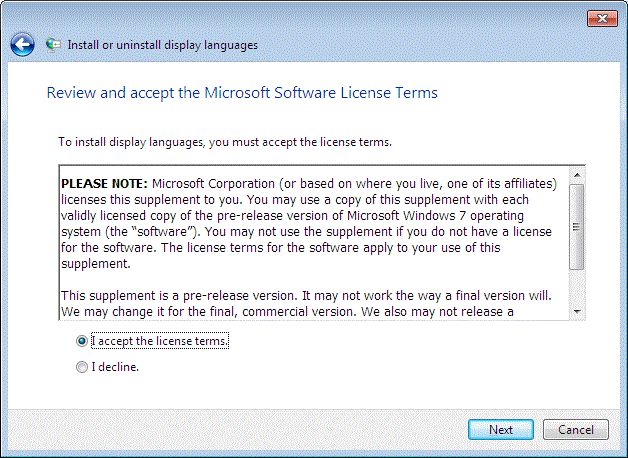The width and height of the screenshot is (628, 458).
Task: Proceed with the Next button
Action: [x=501, y=430]
